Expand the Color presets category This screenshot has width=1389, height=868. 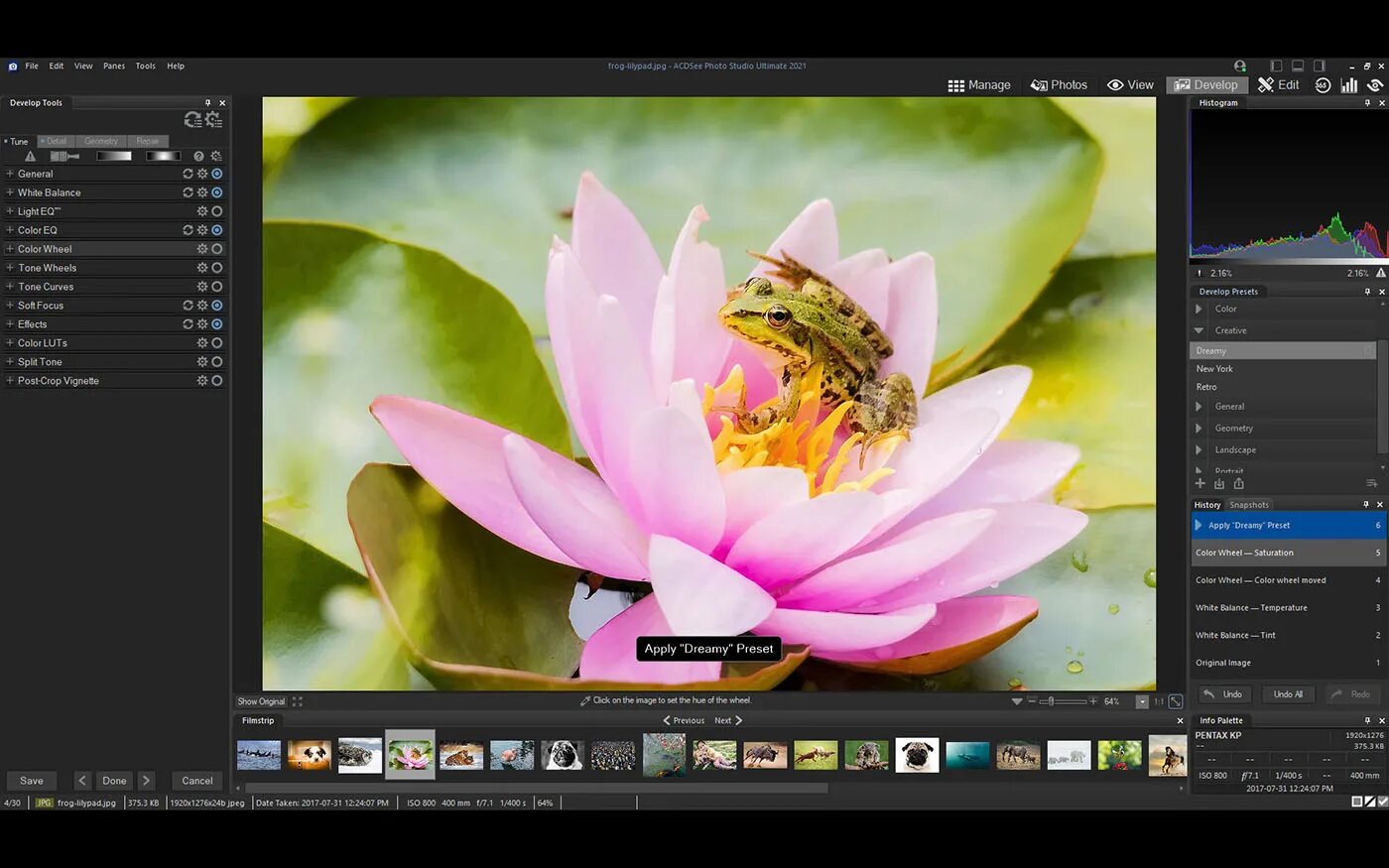pos(1199,310)
